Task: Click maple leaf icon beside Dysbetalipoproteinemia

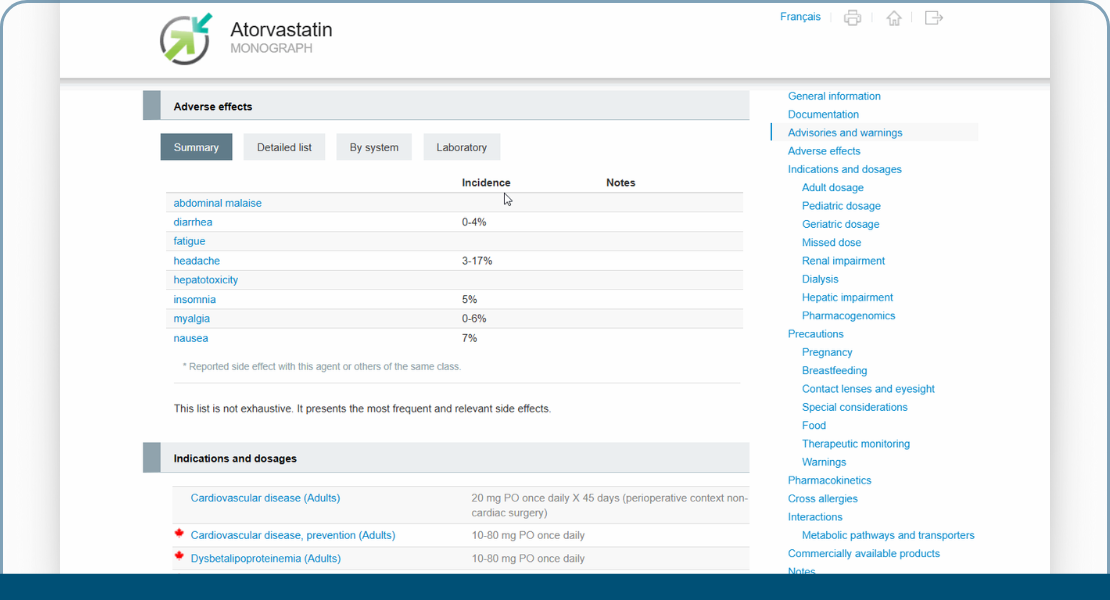Action: pos(180,556)
